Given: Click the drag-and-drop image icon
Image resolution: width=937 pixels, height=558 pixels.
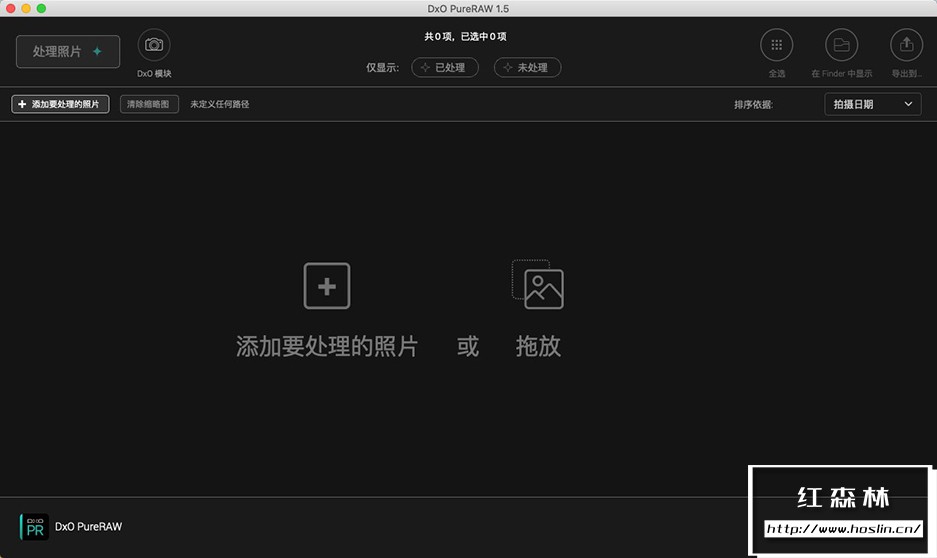Looking at the screenshot, I should [538, 284].
